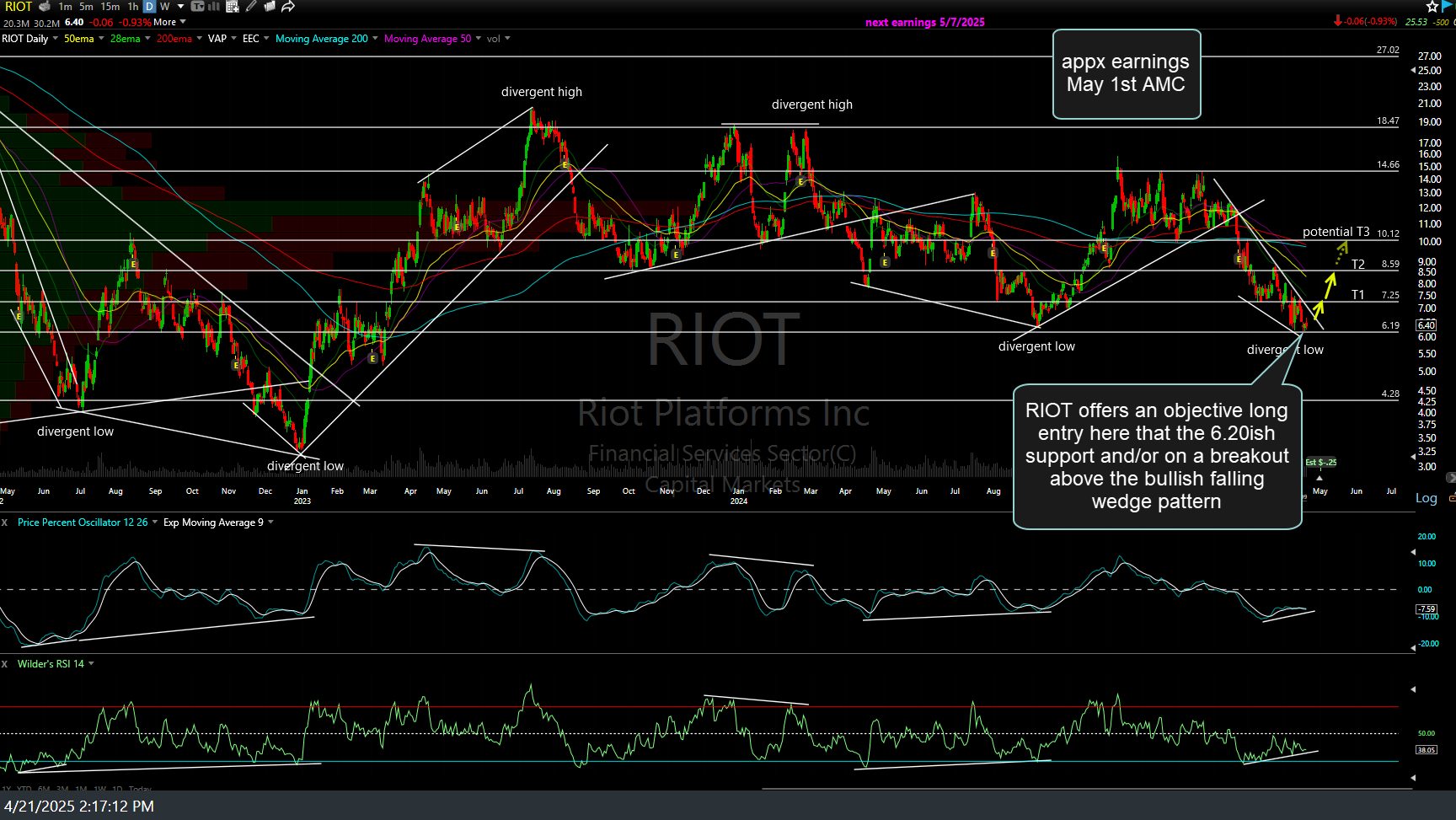This screenshot has height=820, width=1456.
Task: Close the Price Percent Oscillator pane
Action: [x=5, y=523]
